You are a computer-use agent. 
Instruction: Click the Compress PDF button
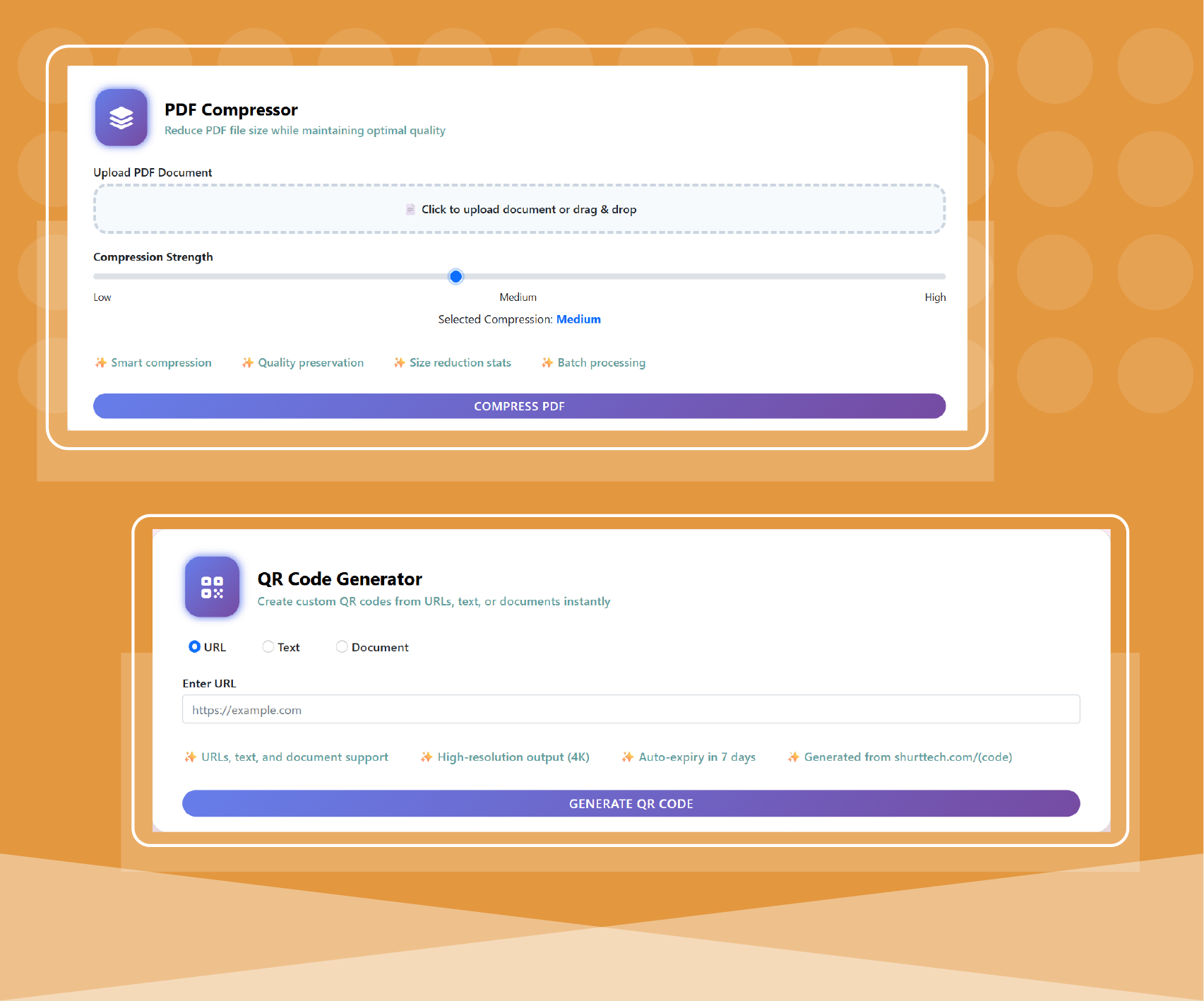519,406
